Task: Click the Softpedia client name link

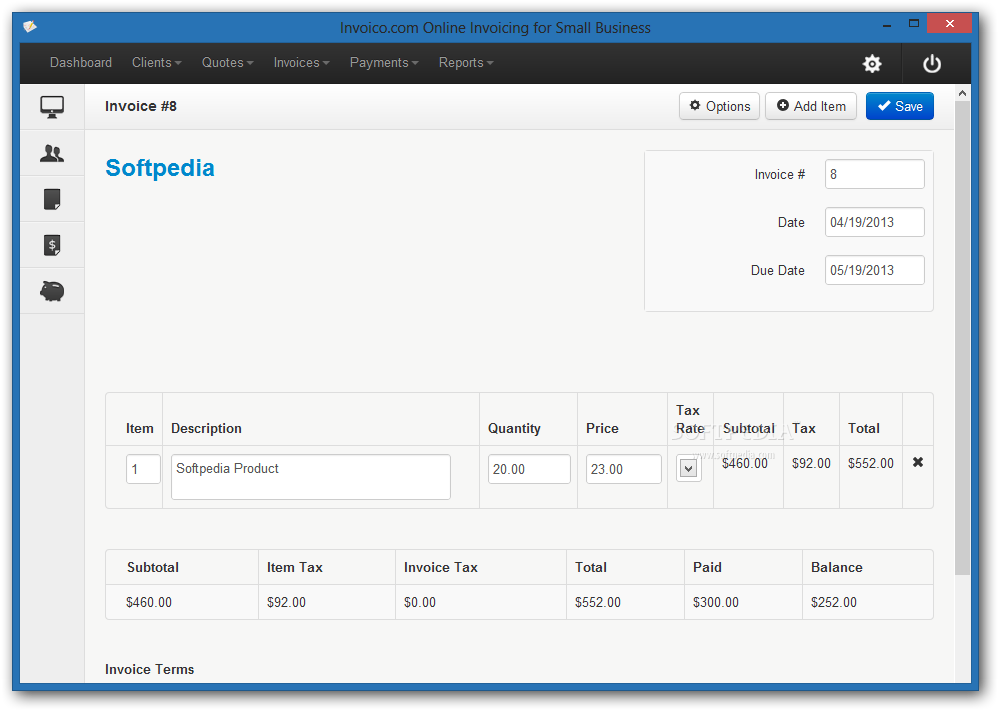Action: pyautogui.click(x=160, y=168)
